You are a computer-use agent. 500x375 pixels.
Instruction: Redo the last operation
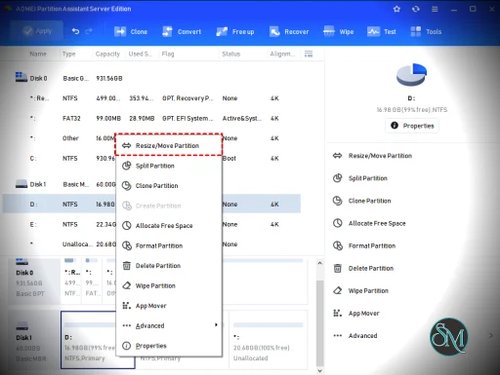click(89, 32)
